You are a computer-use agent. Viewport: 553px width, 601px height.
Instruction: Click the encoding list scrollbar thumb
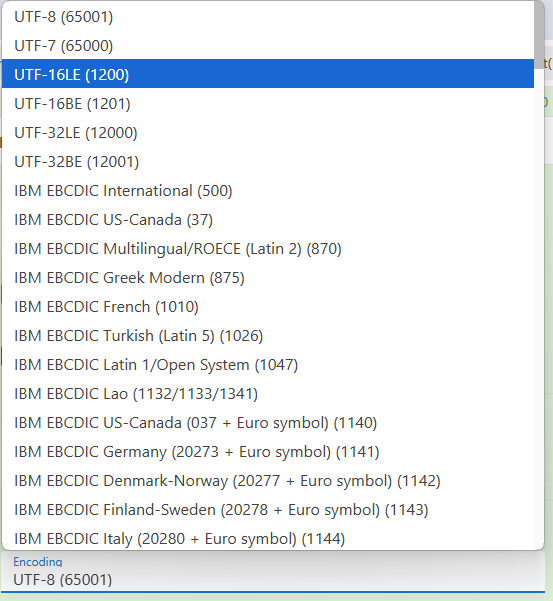(x=539, y=35)
